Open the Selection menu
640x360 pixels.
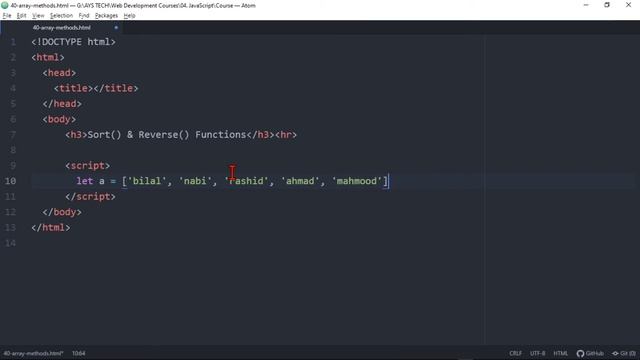(61, 16)
